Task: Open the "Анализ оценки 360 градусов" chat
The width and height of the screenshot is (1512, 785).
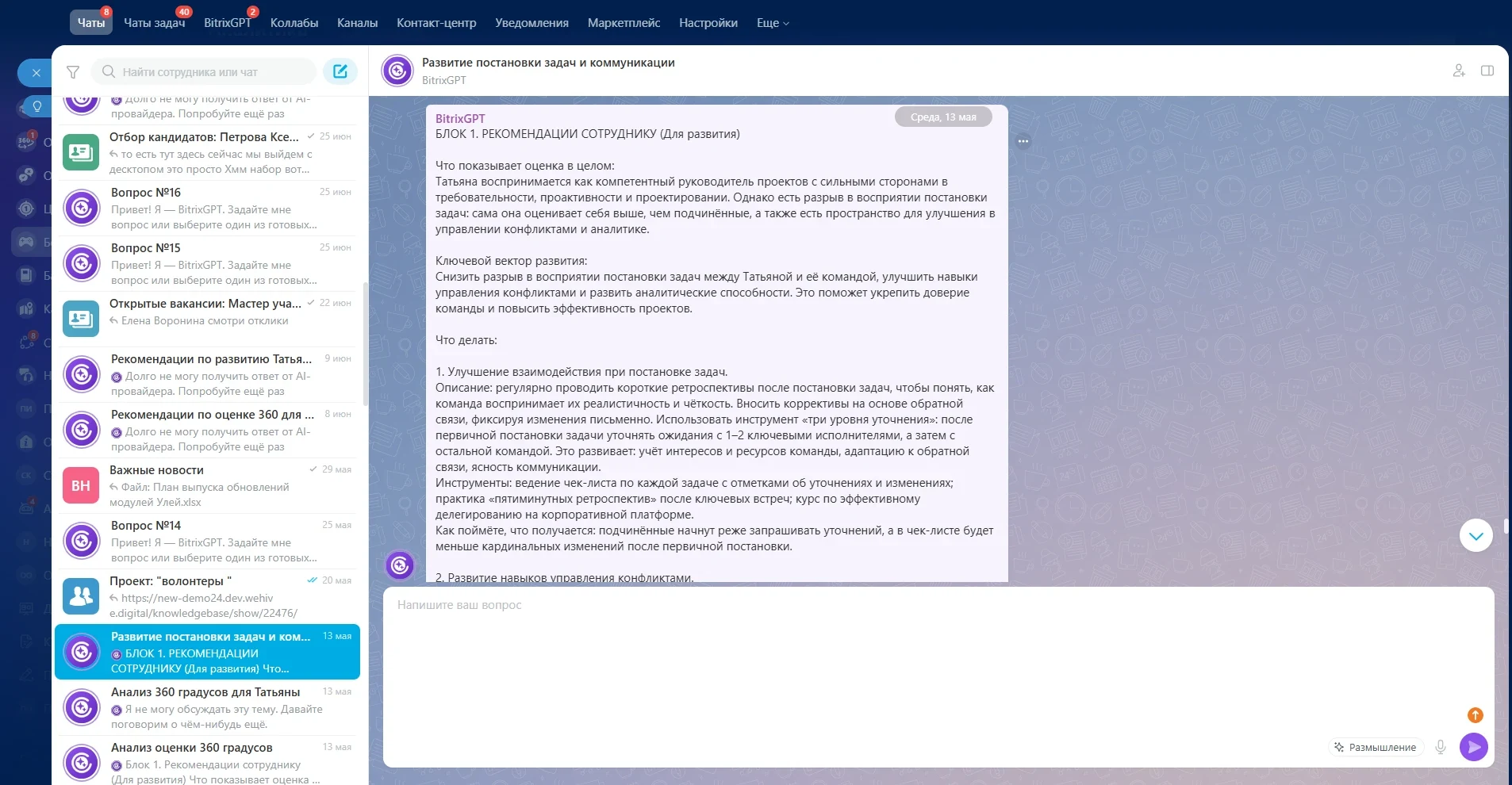Action: coord(207,760)
